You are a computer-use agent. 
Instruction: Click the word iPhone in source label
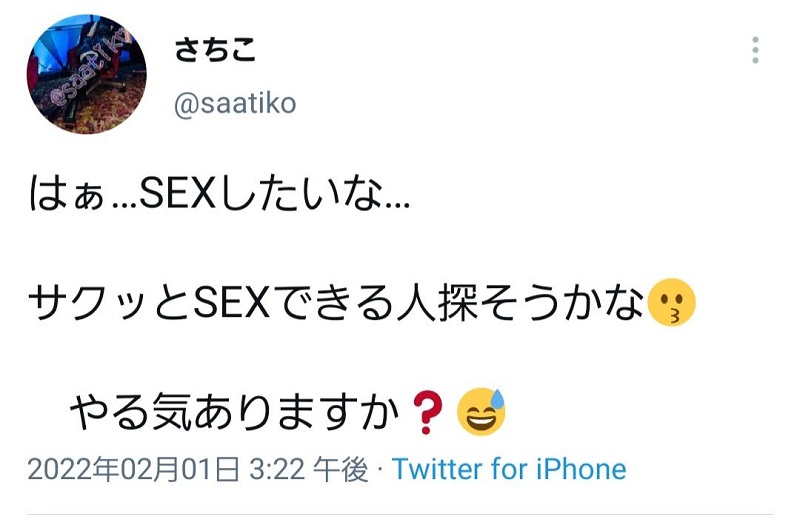tap(581, 469)
